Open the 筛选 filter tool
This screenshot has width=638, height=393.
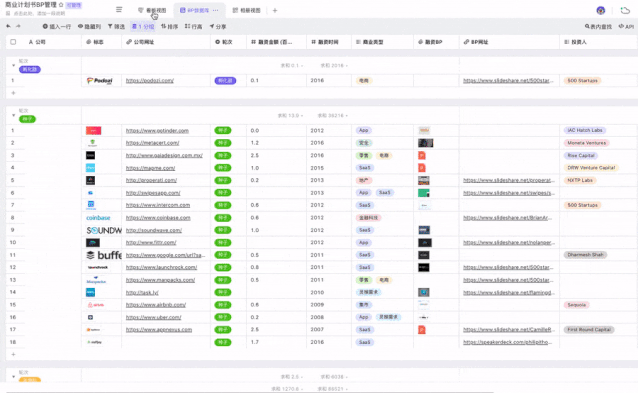coord(116,26)
